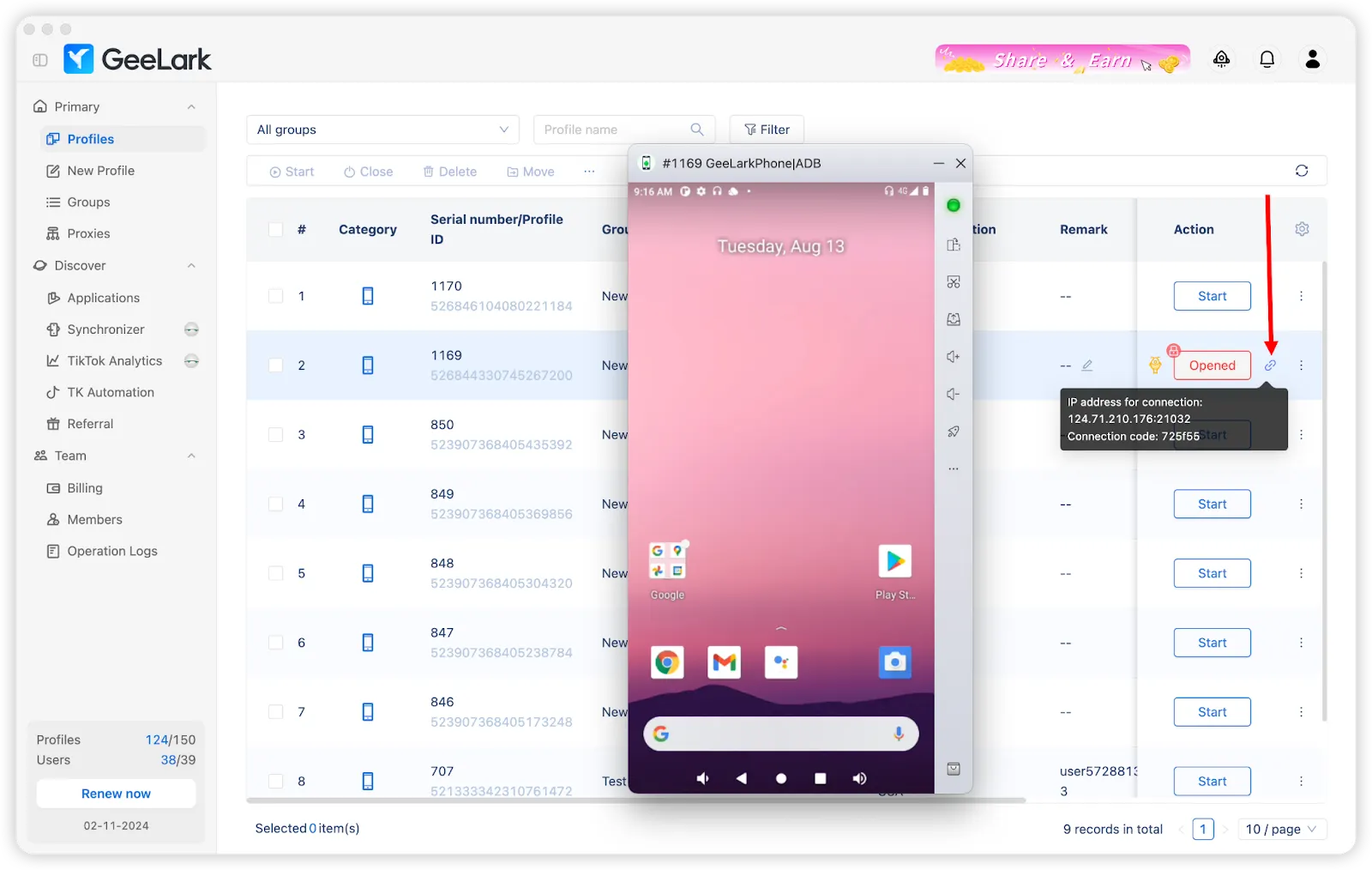
Task: Open Proxies in the sidebar
Action: [x=88, y=233]
